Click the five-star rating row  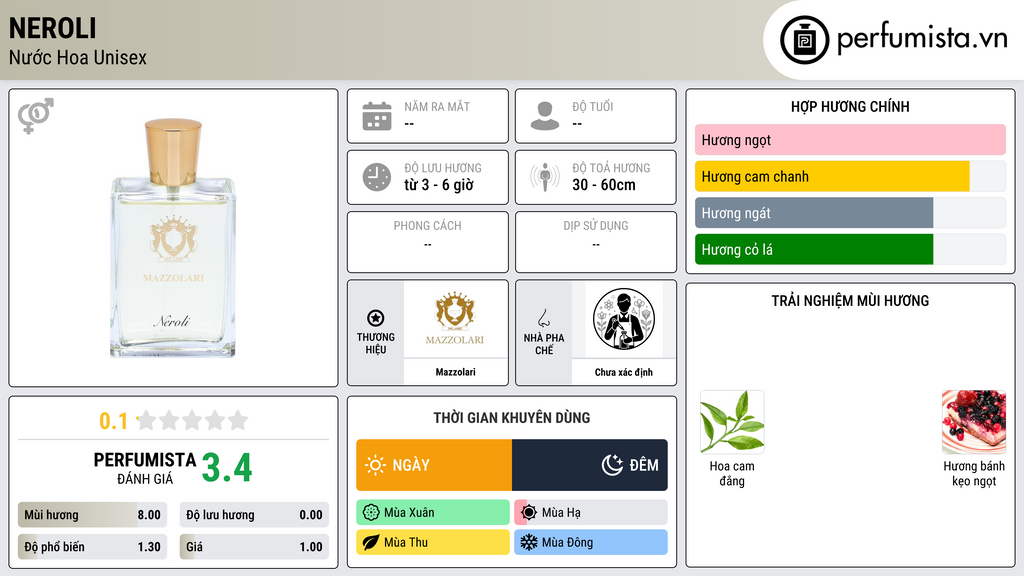(x=192, y=420)
